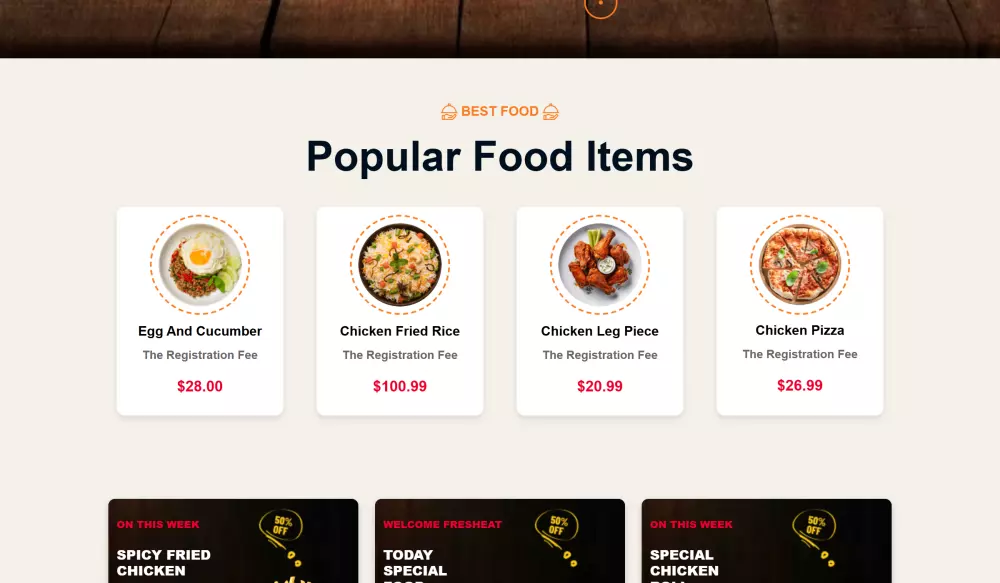The height and width of the screenshot is (583, 1000).
Task: Click the orange circular scroll icon at top
Action: (x=601, y=5)
